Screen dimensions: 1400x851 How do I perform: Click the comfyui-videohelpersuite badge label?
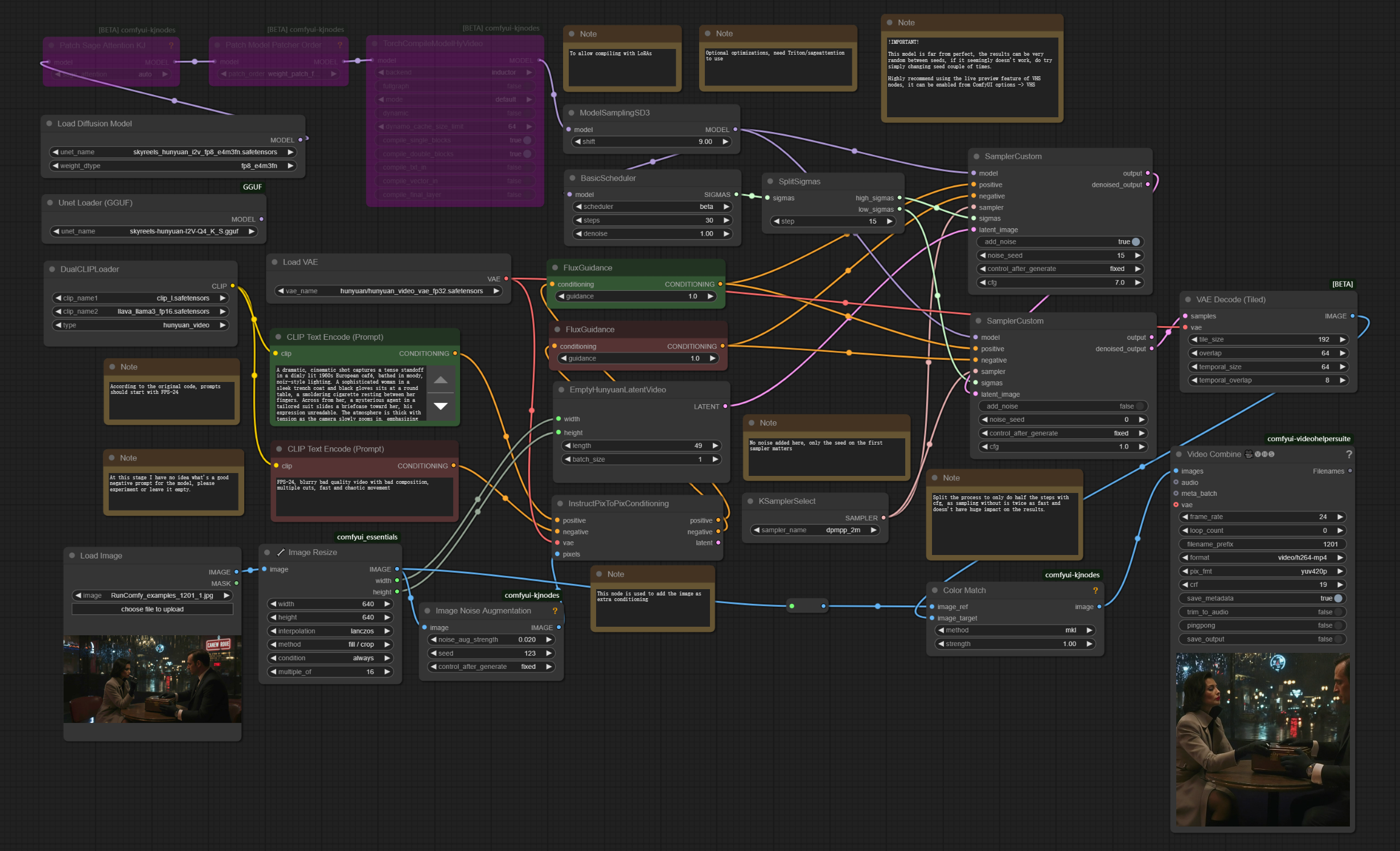pyautogui.click(x=1308, y=439)
